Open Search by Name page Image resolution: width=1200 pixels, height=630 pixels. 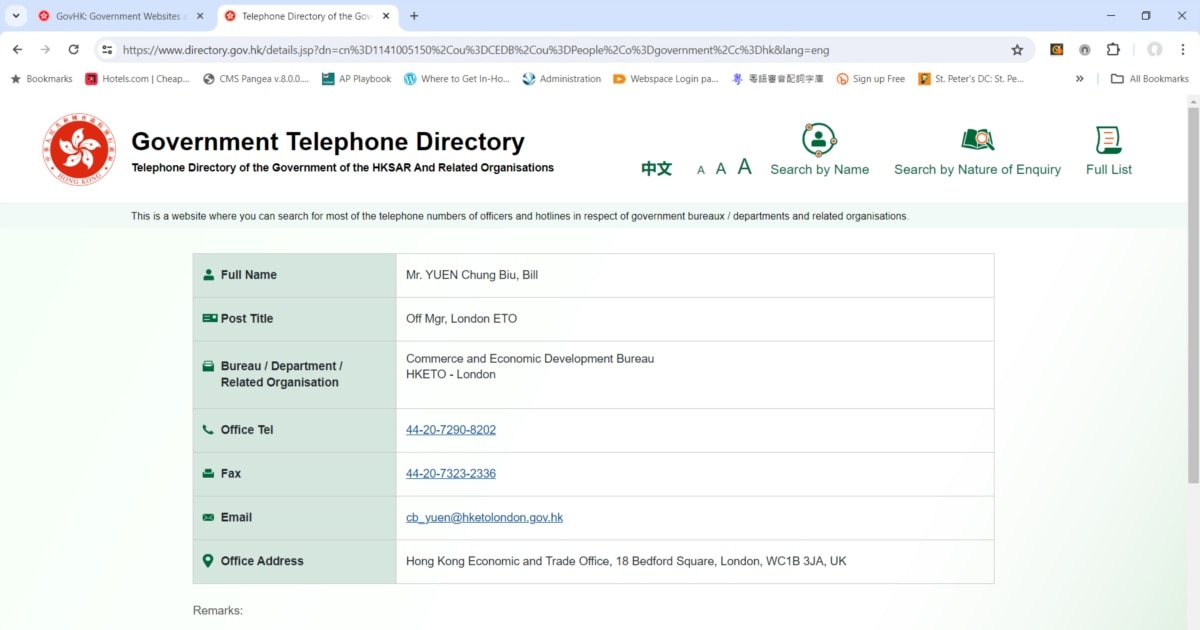point(819,151)
